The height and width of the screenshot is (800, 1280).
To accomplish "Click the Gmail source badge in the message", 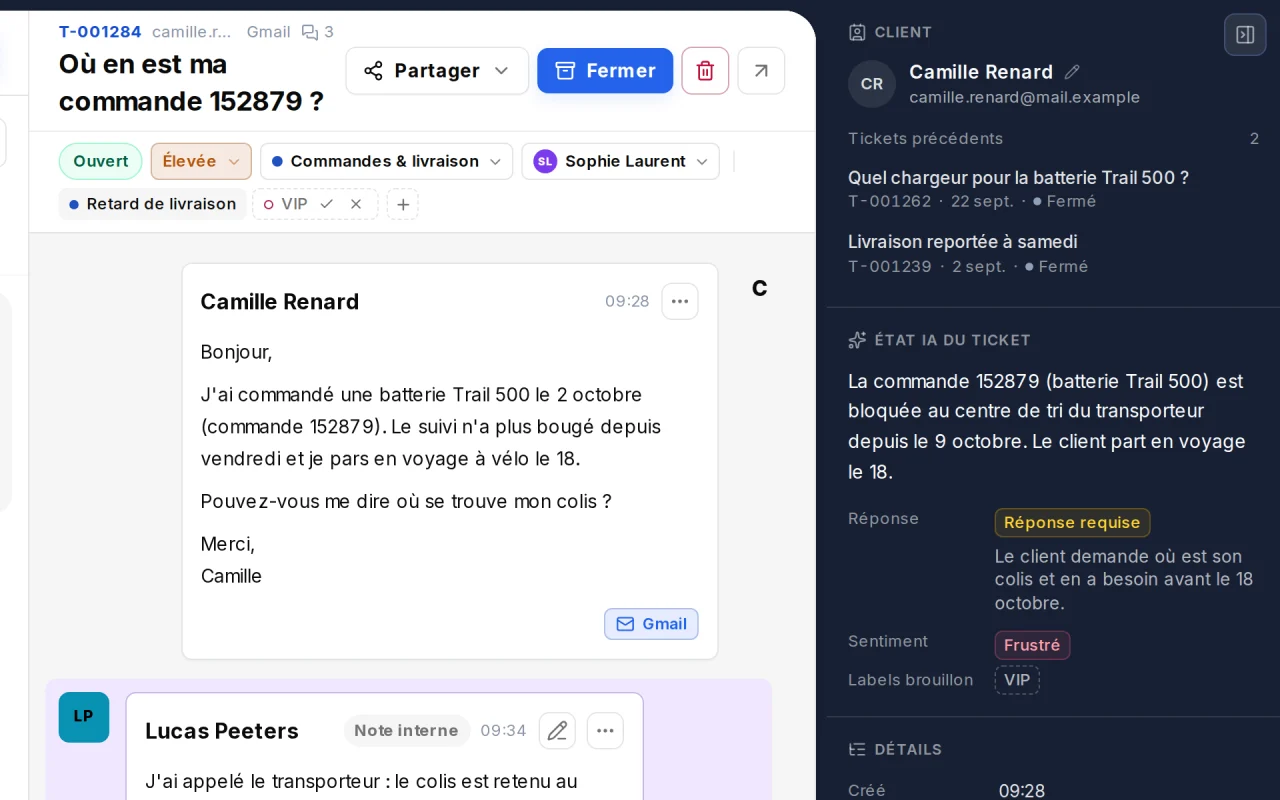I will click(651, 624).
